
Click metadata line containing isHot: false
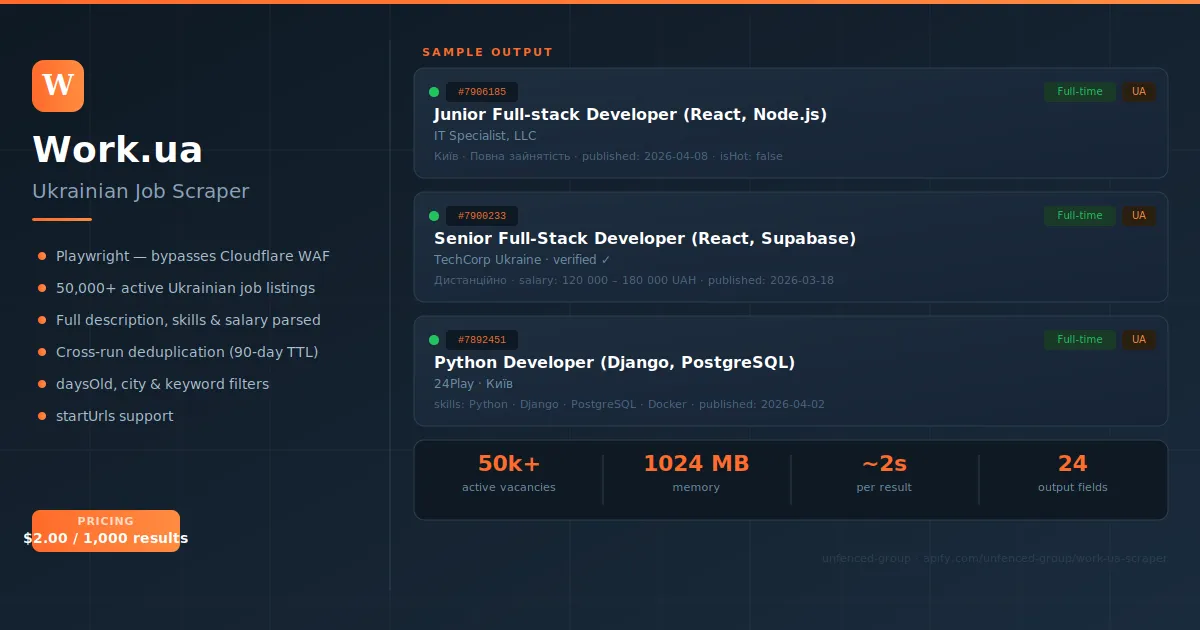point(608,157)
